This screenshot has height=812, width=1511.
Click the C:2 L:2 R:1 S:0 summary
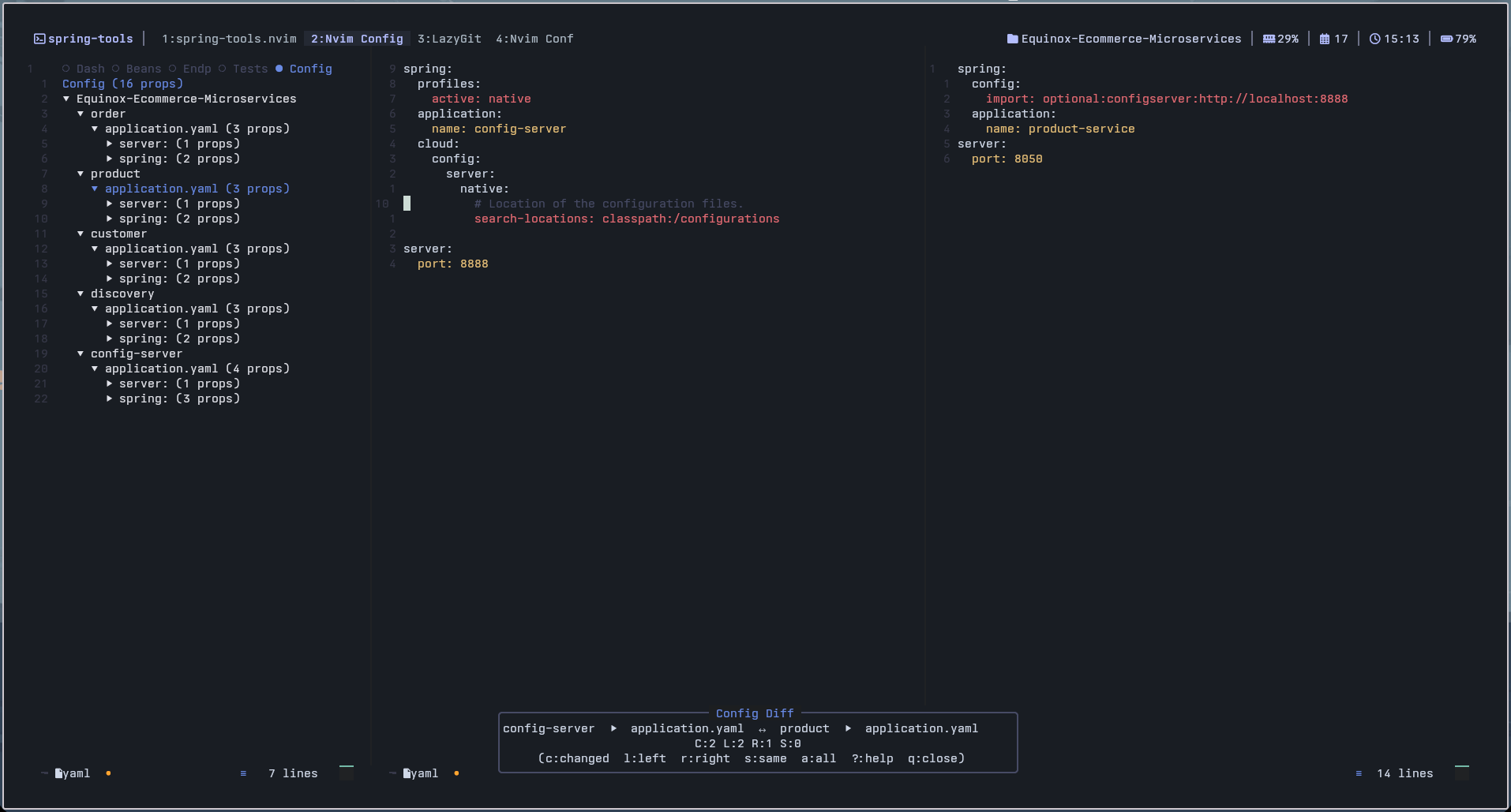pyautogui.click(x=748, y=743)
